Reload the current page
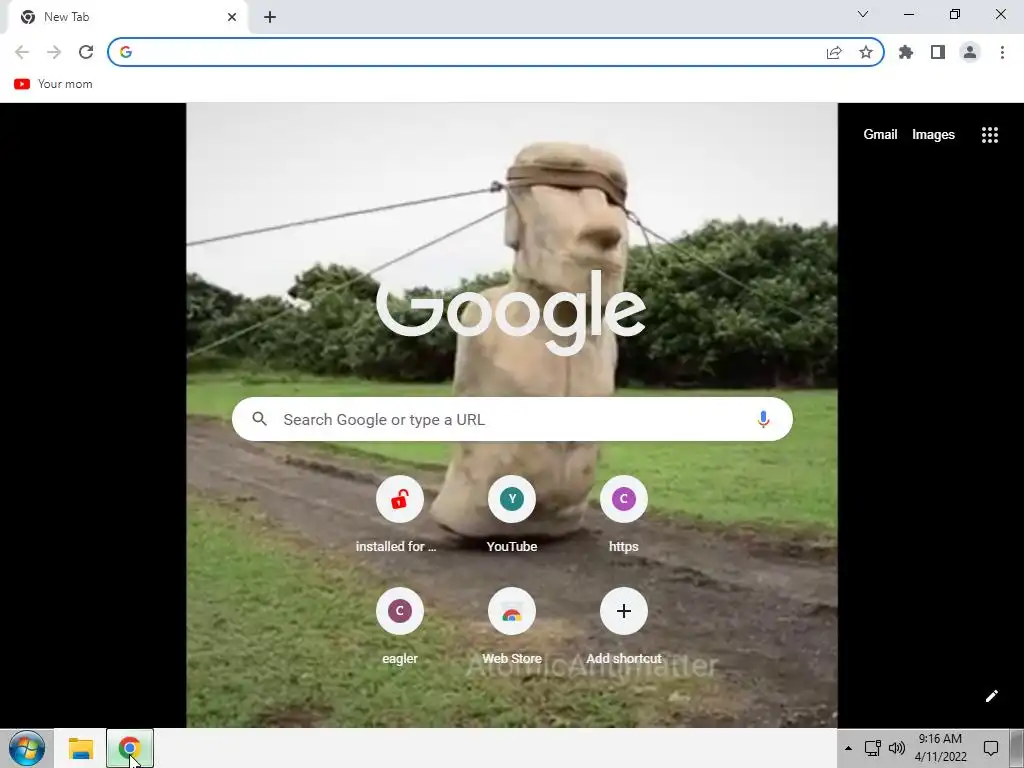This screenshot has width=1024, height=768. coord(86,52)
